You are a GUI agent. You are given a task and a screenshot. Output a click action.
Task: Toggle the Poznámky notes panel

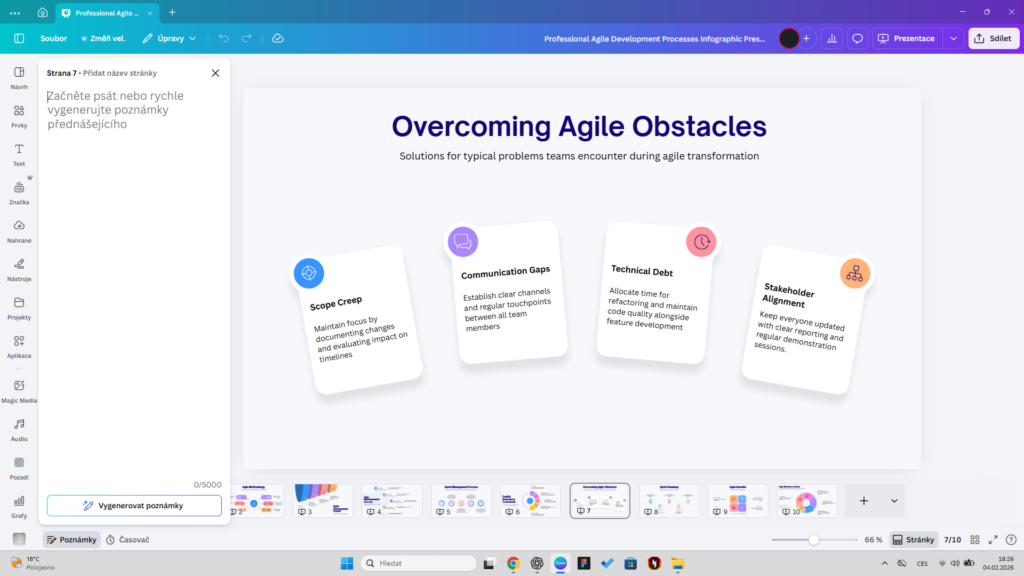click(71, 539)
